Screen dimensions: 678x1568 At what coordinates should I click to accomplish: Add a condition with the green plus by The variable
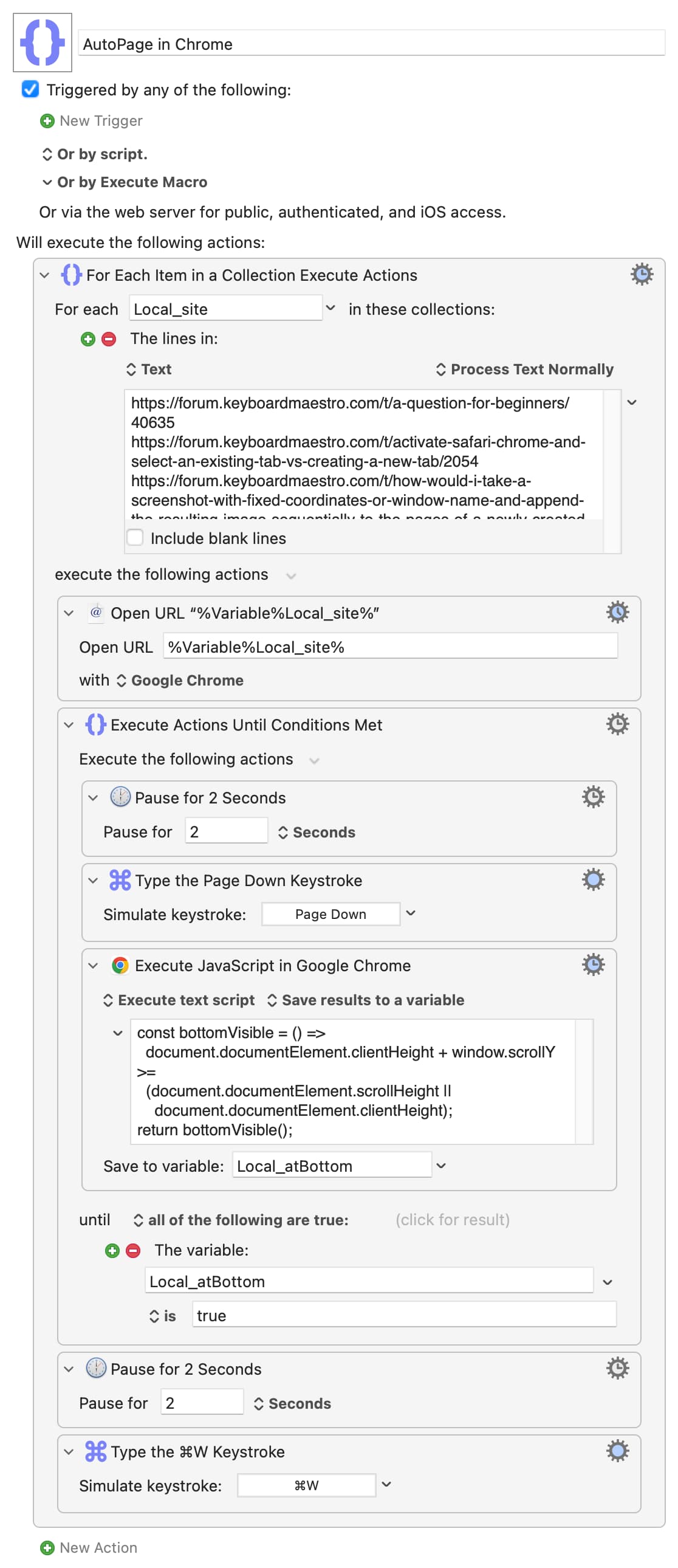coord(112,1250)
